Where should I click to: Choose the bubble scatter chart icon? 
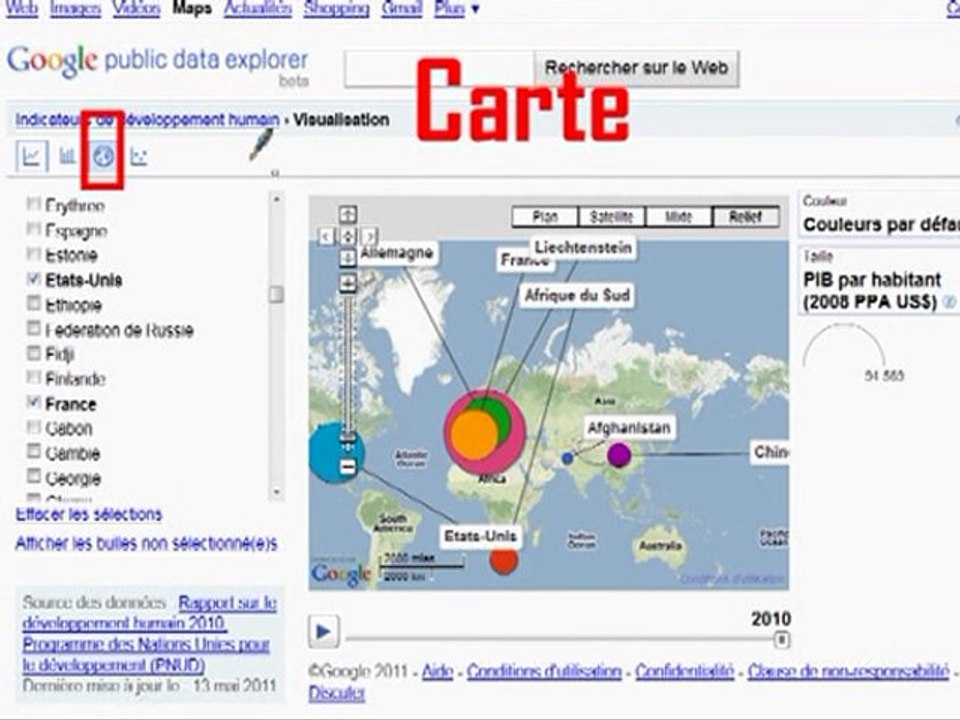(x=139, y=157)
